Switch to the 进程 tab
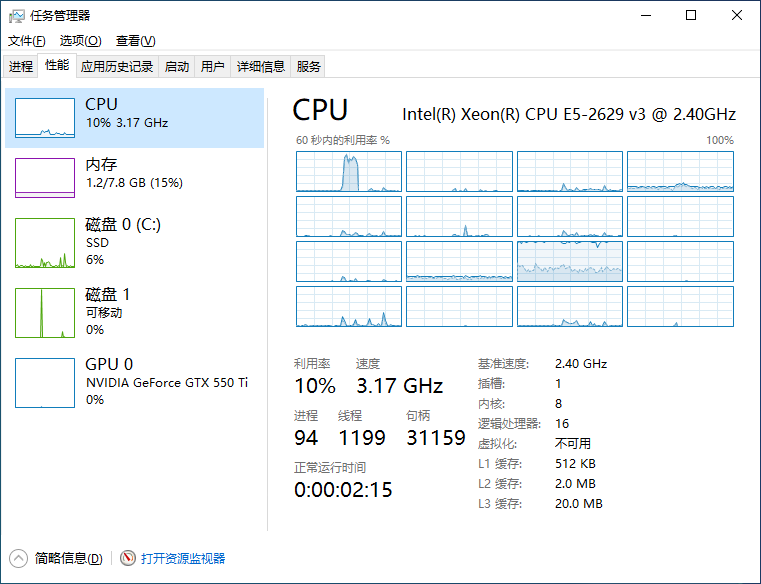 [x=21, y=67]
